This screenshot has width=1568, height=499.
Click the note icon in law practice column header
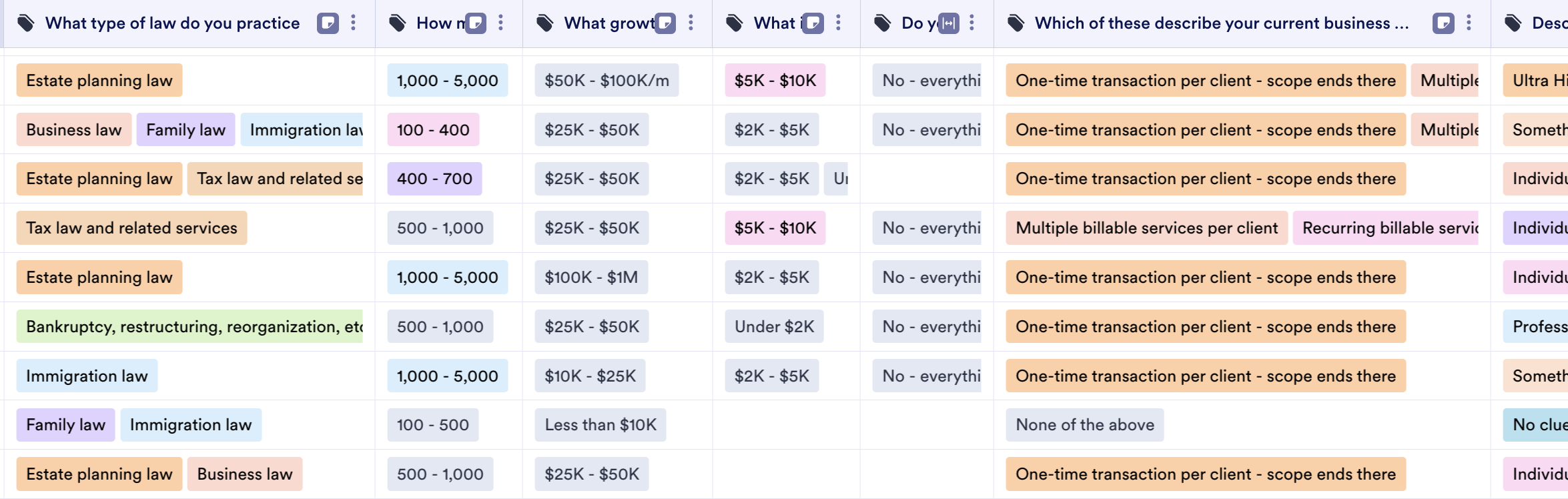point(328,23)
